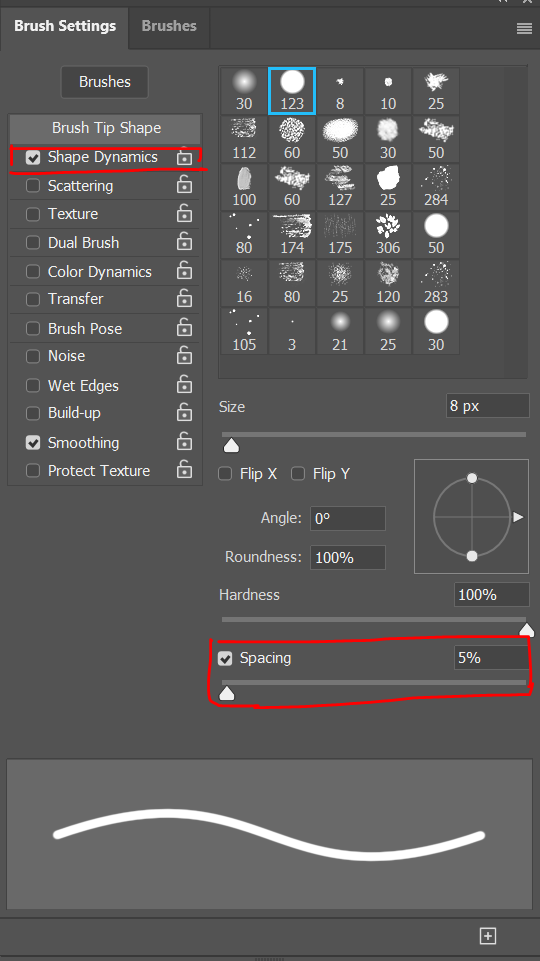Click the lock icon beside Wet Edges
This screenshot has height=961, width=540.
[x=184, y=385]
